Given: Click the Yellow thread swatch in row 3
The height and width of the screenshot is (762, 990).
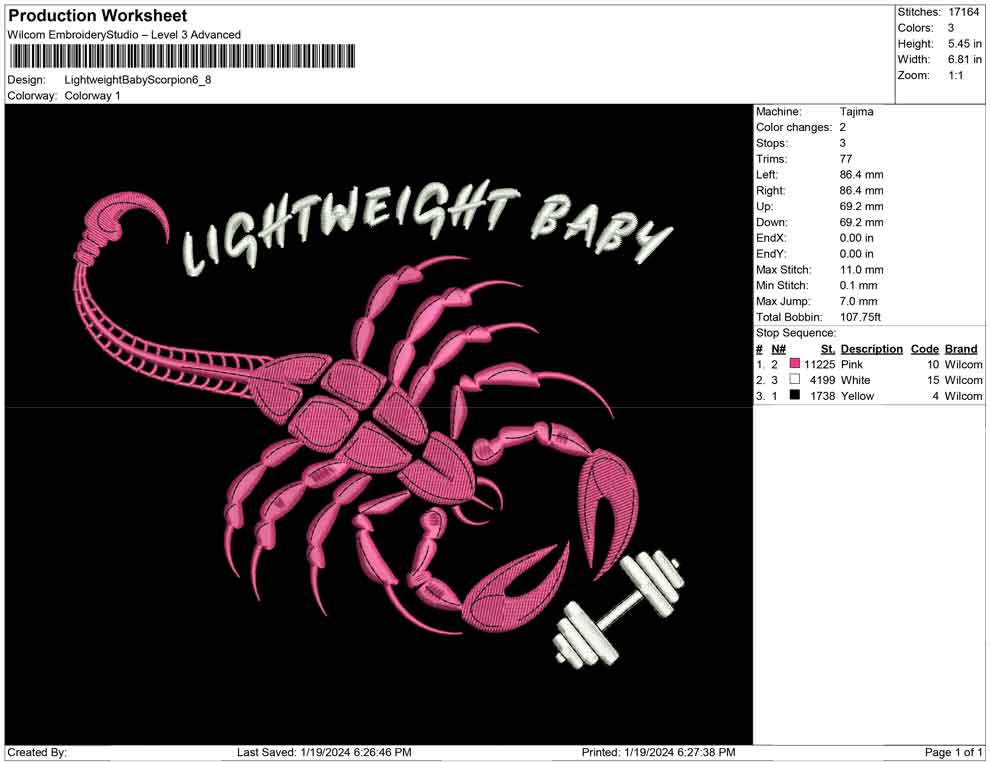Looking at the screenshot, I should tap(795, 396).
